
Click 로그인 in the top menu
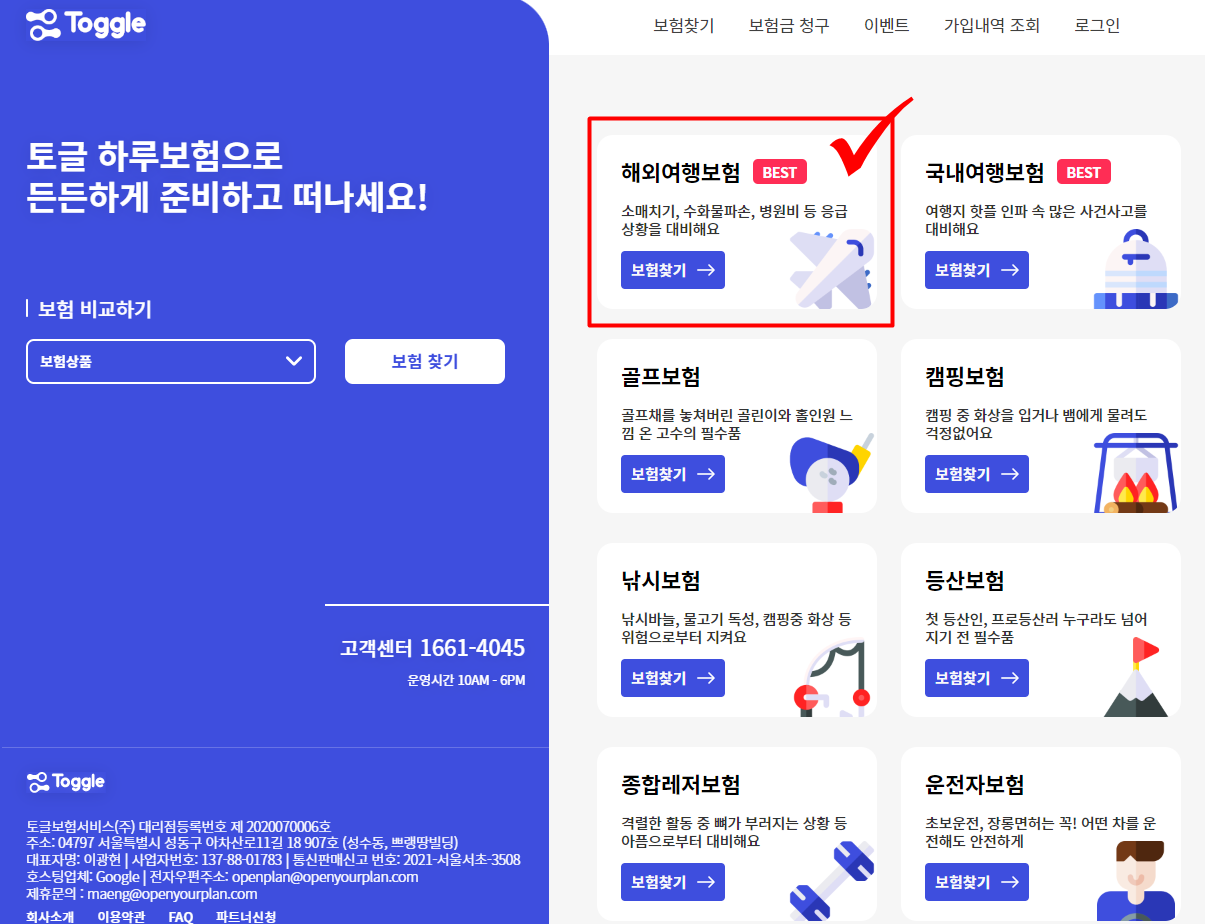click(1097, 26)
